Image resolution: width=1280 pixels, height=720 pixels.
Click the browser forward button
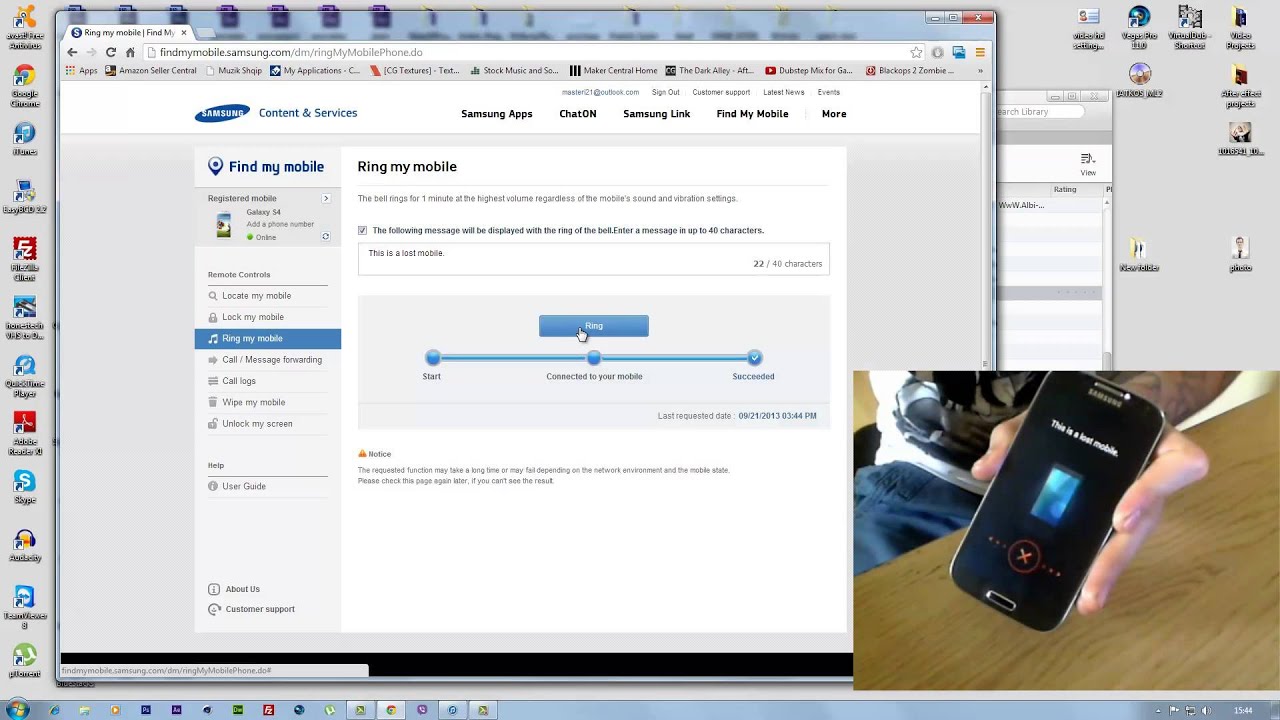[91, 52]
